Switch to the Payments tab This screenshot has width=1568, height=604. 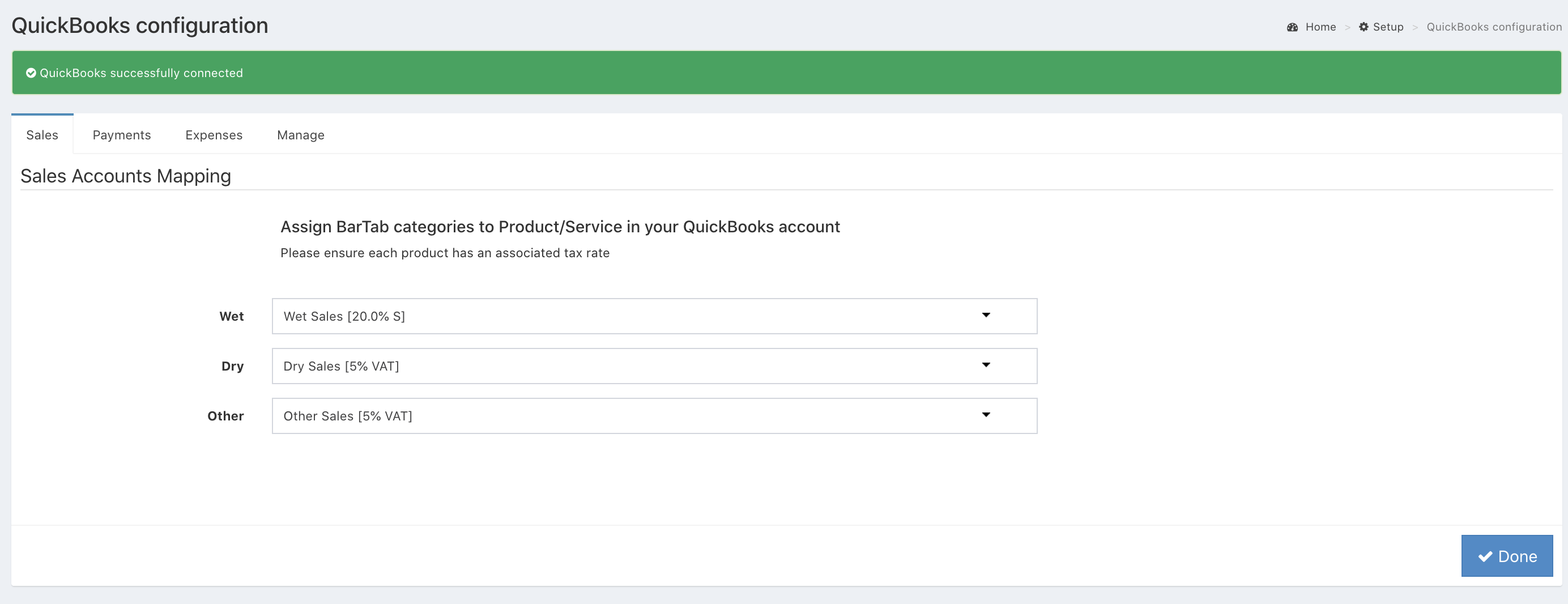(x=122, y=135)
